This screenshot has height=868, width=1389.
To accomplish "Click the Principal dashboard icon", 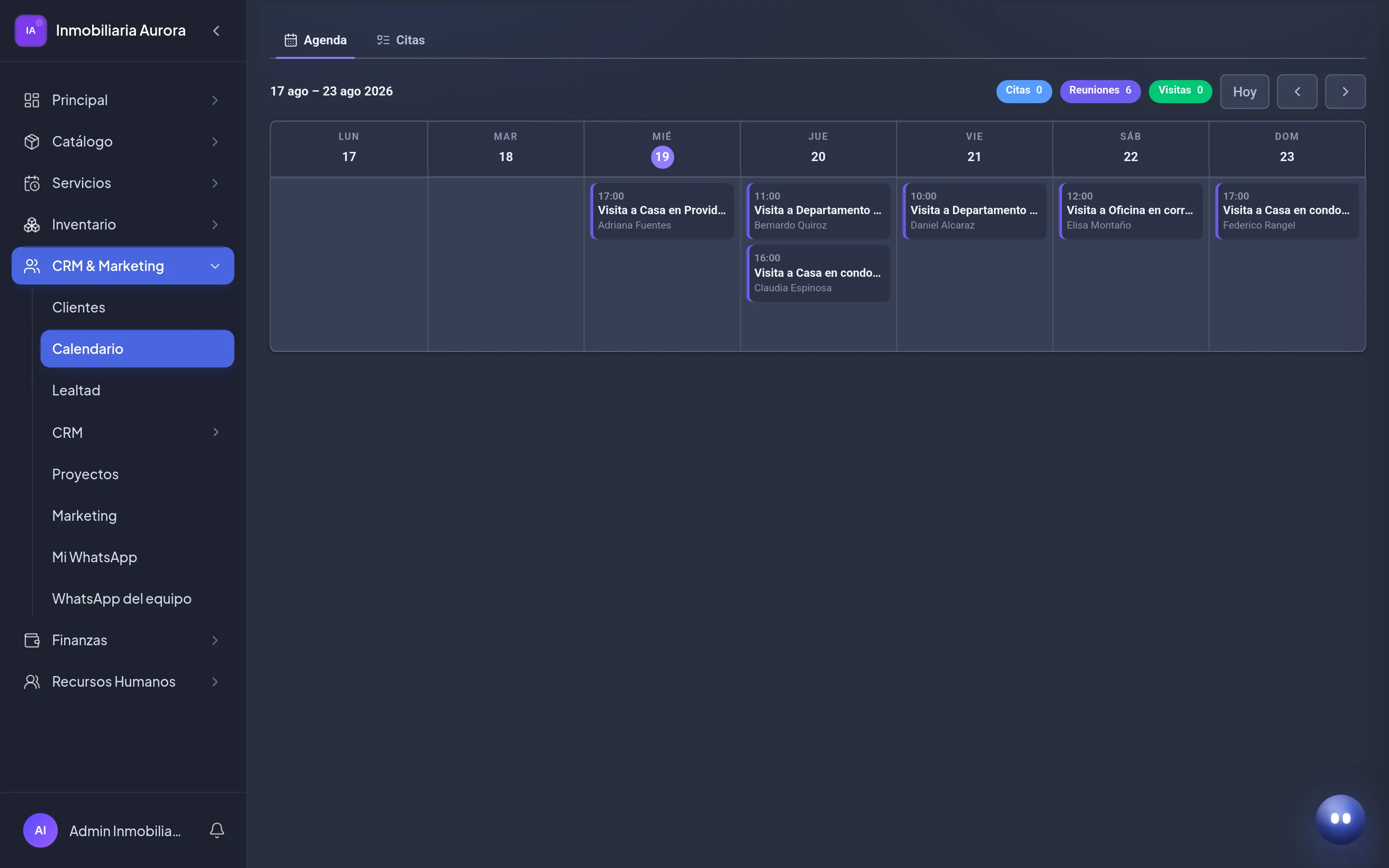I will tap(31, 100).
